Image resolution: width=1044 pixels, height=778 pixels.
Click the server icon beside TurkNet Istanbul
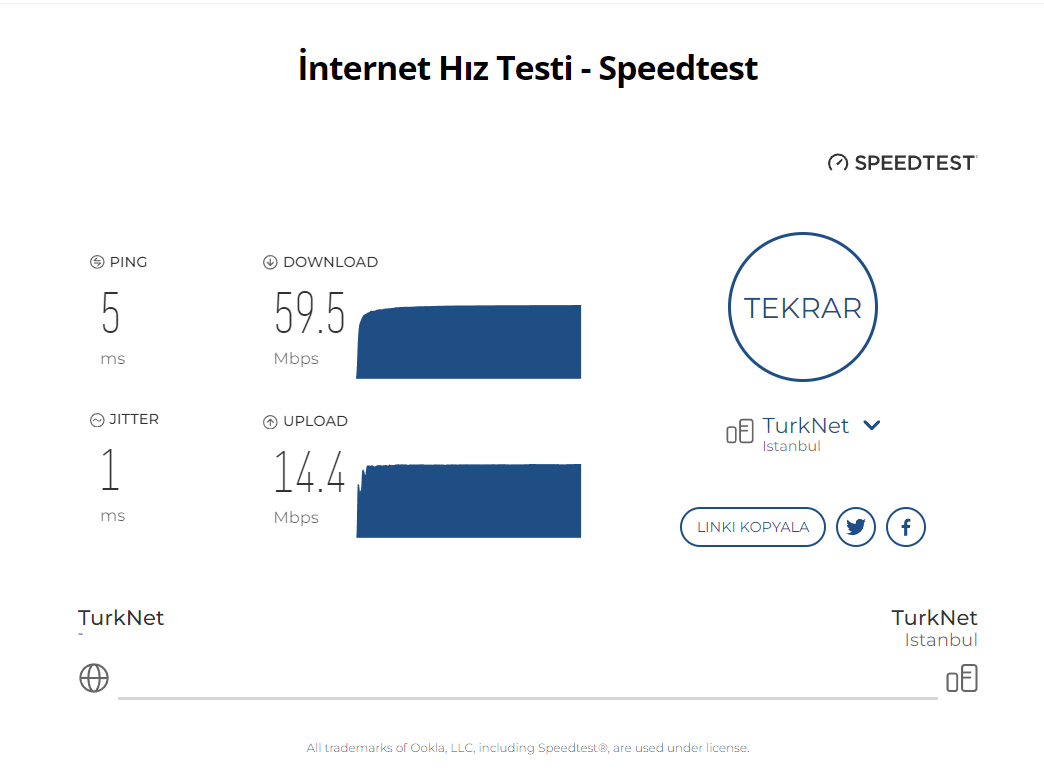pos(740,431)
